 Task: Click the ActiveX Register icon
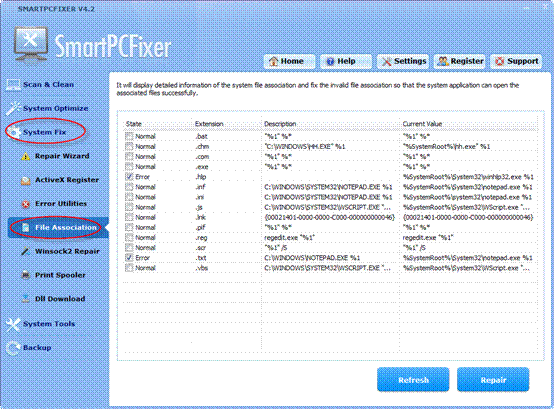pyautogui.click(x=25, y=180)
